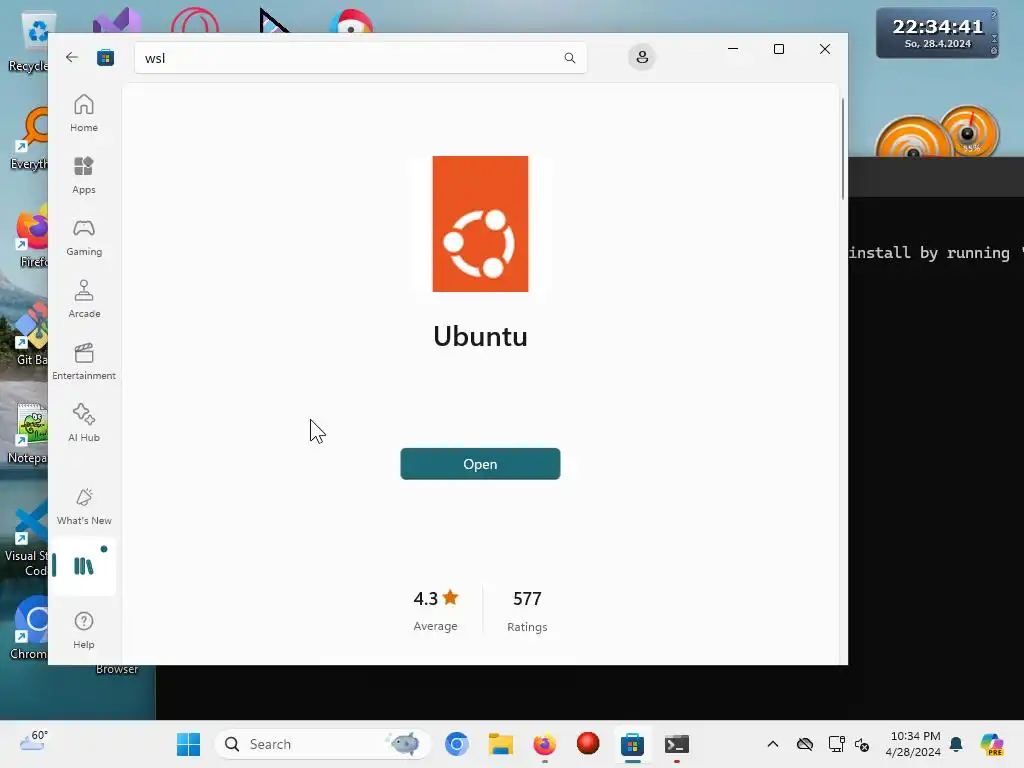This screenshot has width=1024, height=768.
Task: Open the user account profile icon
Action: click(x=642, y=57)
